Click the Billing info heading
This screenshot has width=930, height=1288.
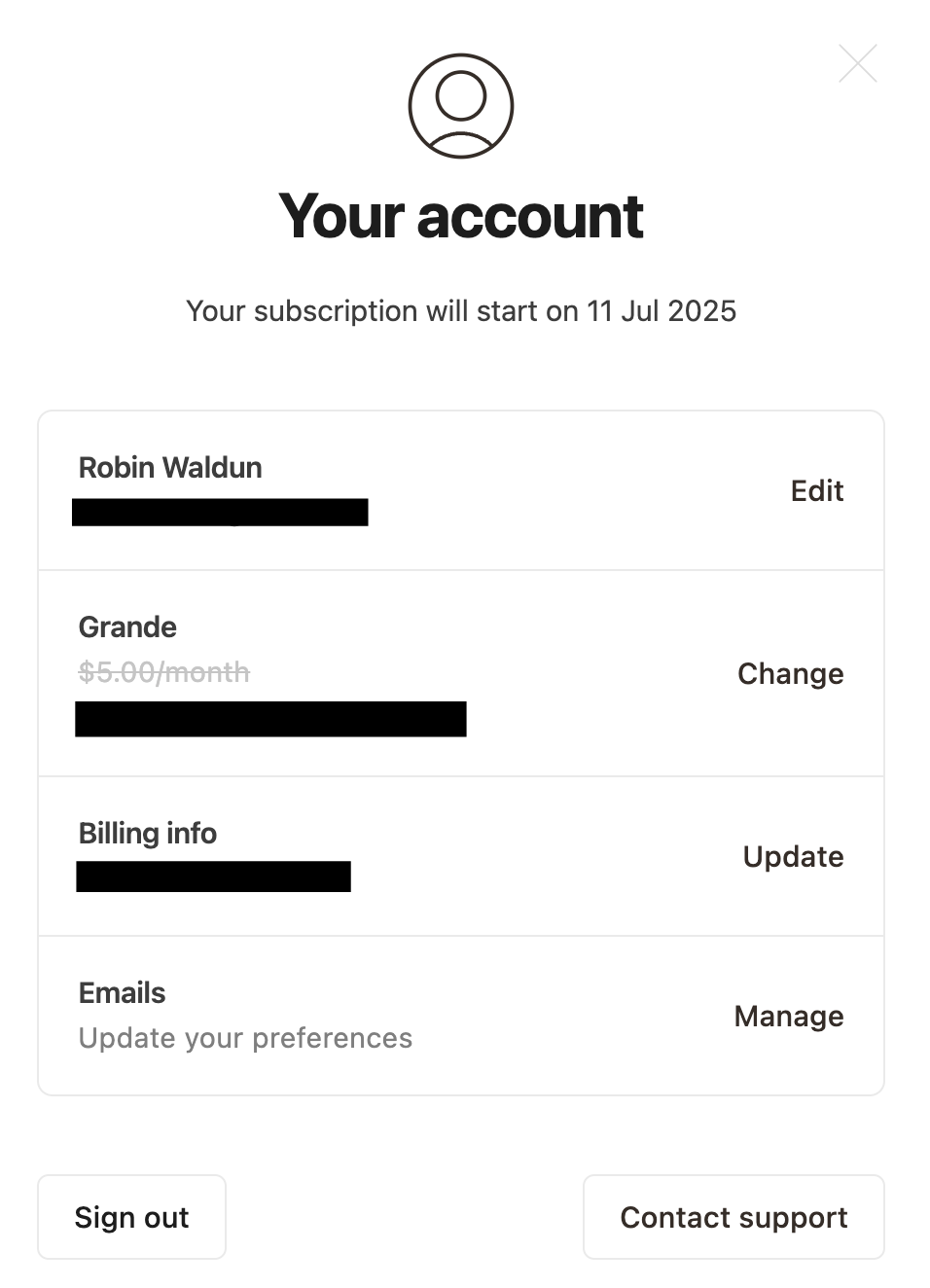point(148,834)
